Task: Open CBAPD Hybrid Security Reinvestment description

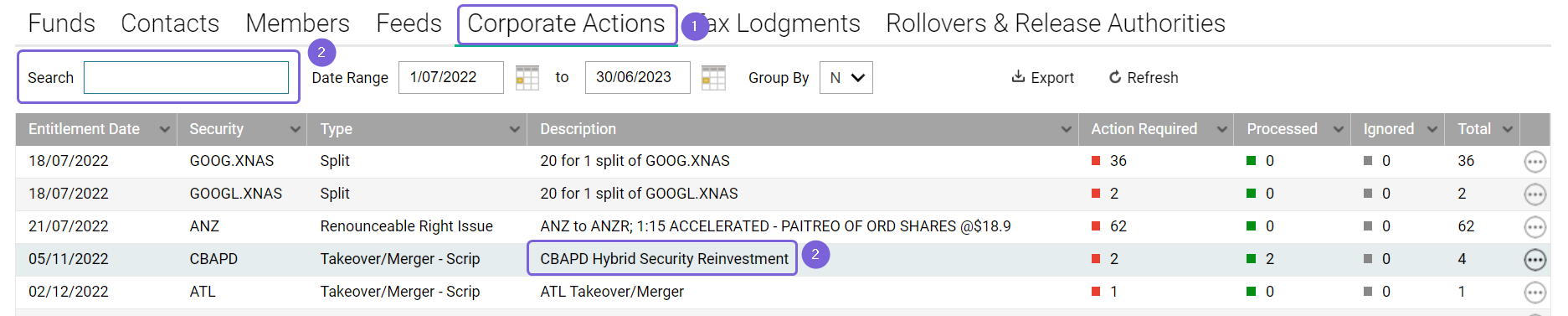Action: pos(664,259)
